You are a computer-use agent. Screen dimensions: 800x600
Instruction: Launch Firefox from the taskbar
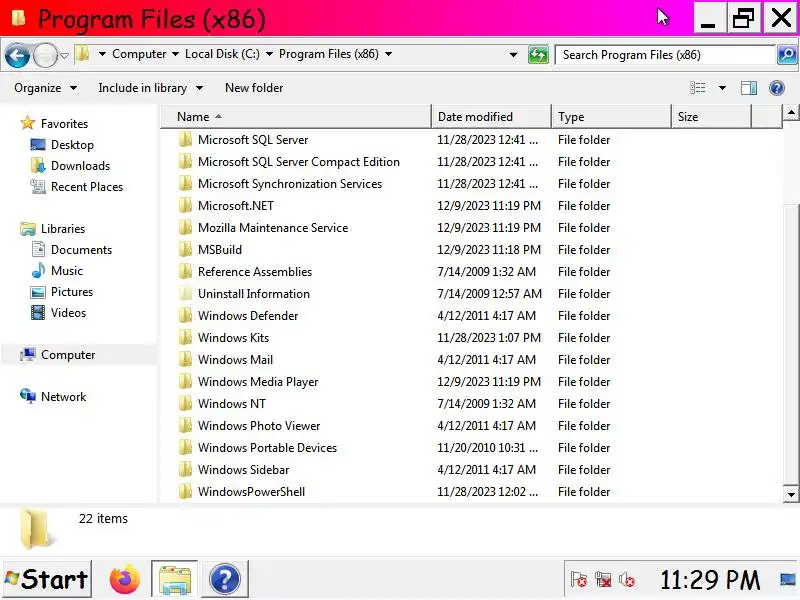[x=124, y=579]
